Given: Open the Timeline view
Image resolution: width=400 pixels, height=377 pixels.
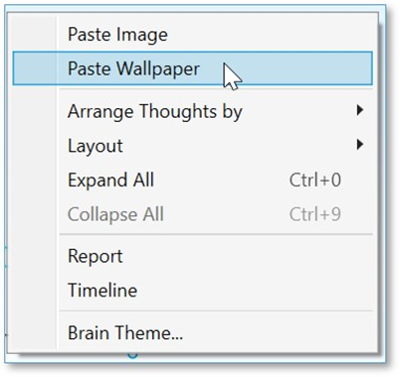Looking at the screenshot, I should (x=192, y=290).
